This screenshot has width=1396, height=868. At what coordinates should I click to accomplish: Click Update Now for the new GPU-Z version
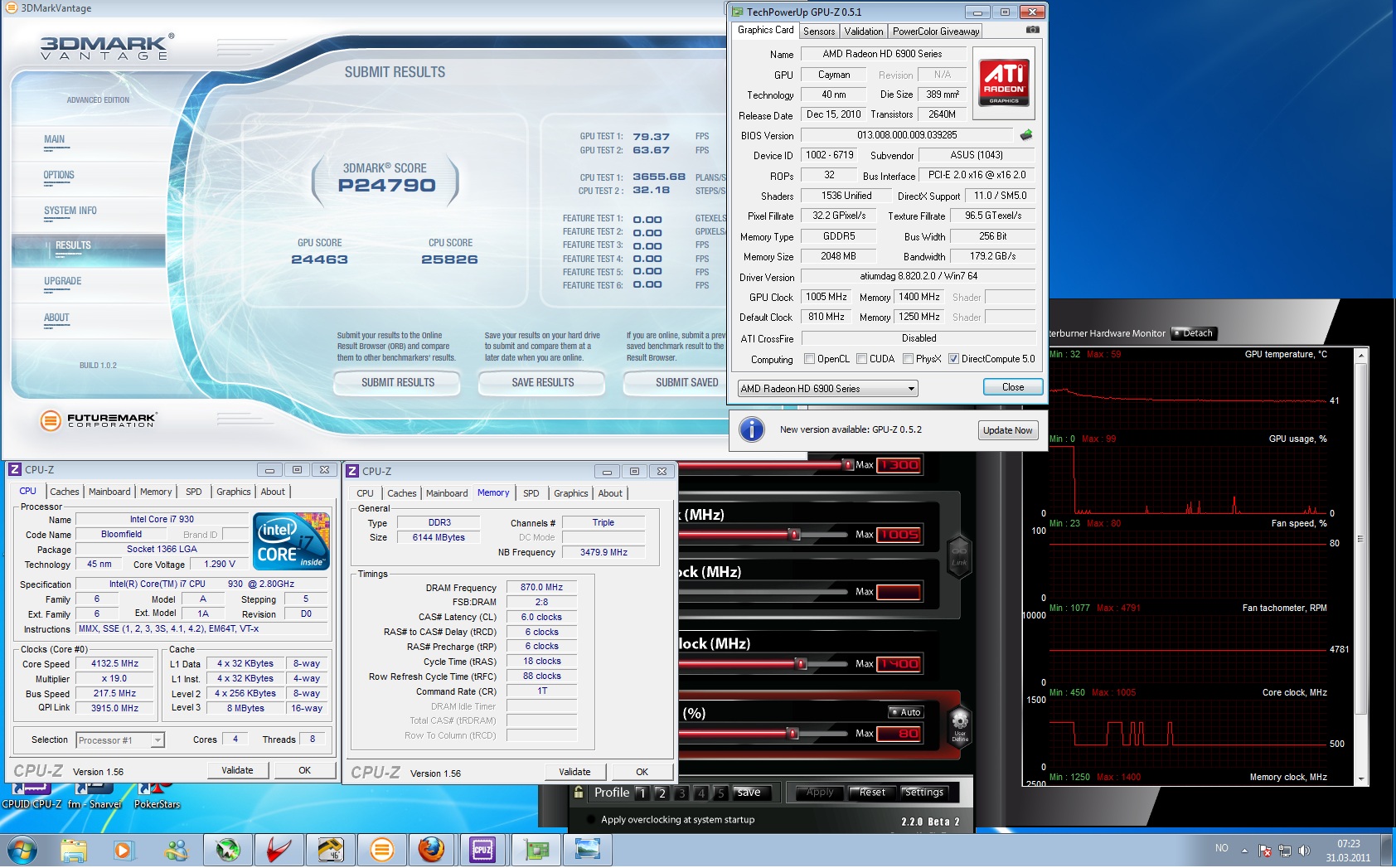[x=1007, y=430]
